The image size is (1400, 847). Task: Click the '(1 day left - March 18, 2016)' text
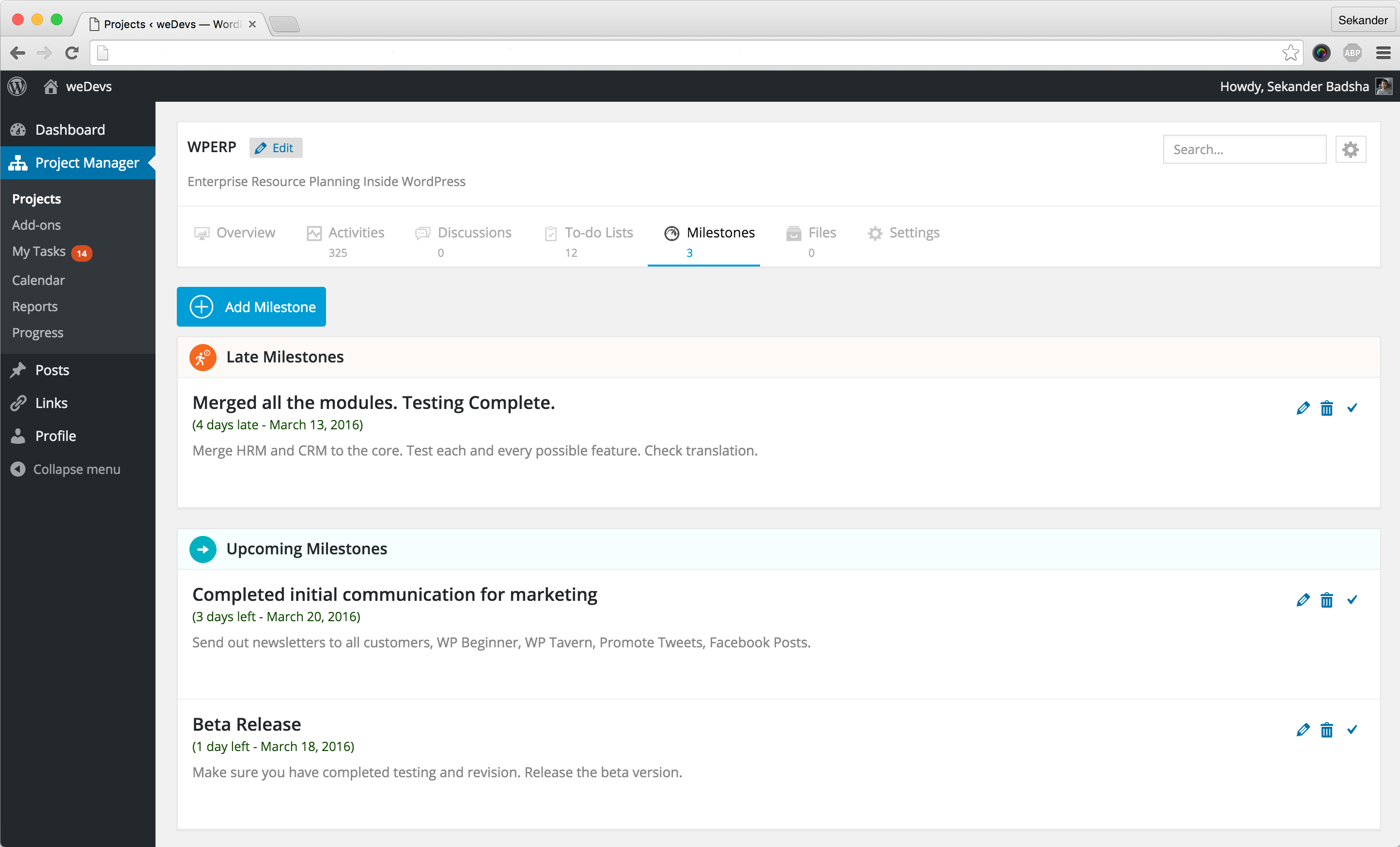point(273,746)
